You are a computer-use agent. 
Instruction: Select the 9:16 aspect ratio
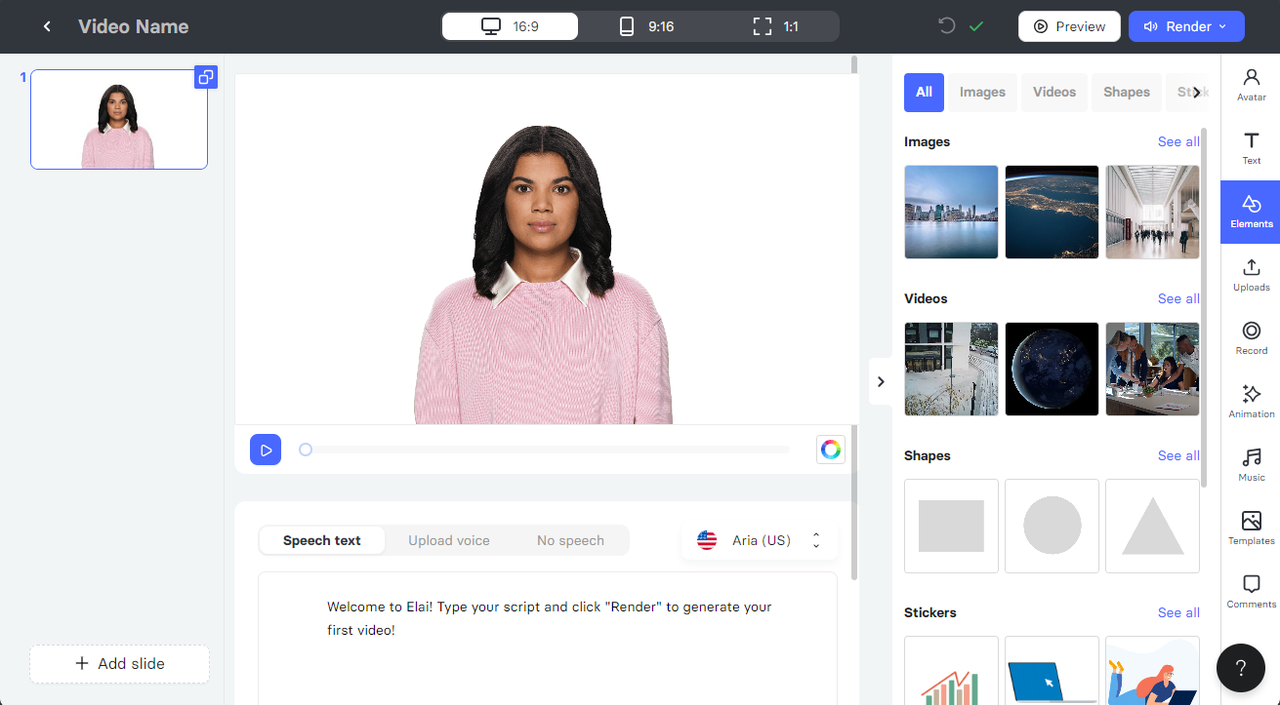645,27
